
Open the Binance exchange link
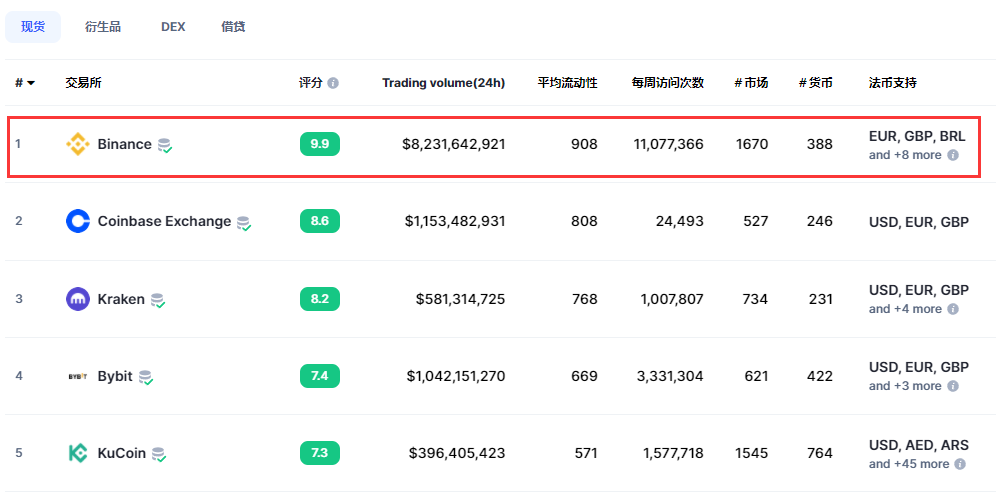point(124,144)
